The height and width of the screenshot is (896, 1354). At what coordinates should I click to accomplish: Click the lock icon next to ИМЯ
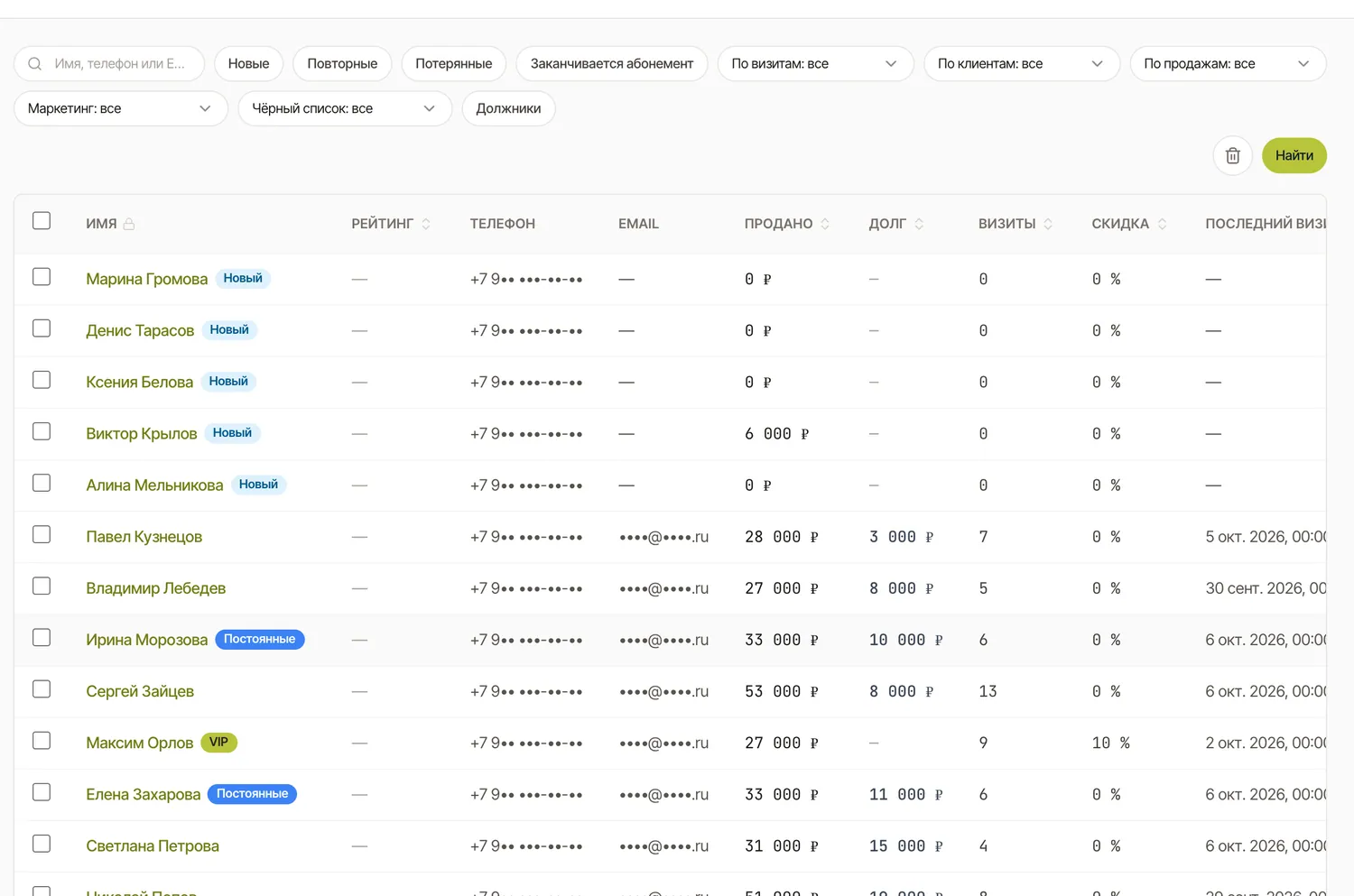tap(129, 224)
